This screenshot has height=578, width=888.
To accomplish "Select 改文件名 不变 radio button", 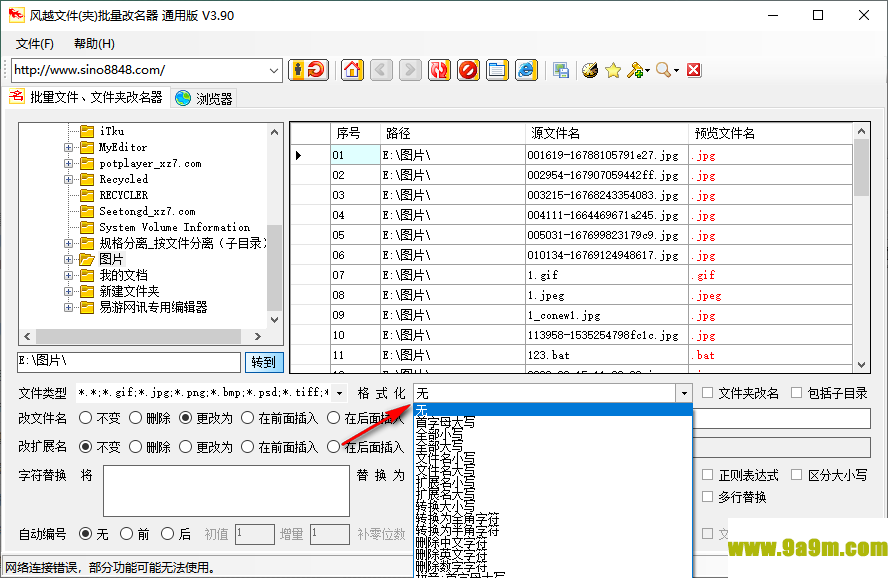I will pyautogui.click(x=86, y=418).
